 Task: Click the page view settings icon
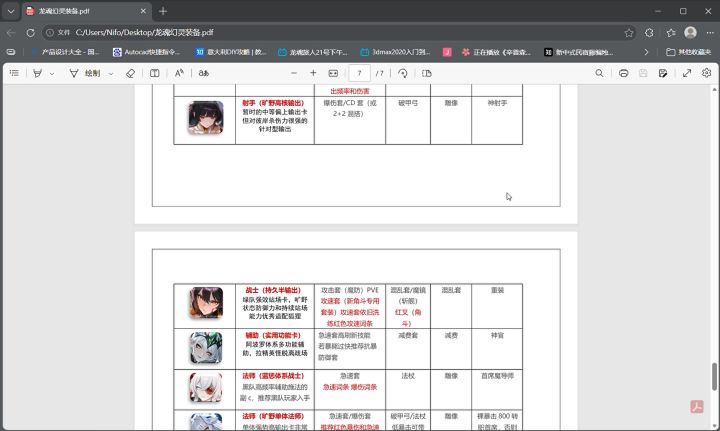point(427,73)
